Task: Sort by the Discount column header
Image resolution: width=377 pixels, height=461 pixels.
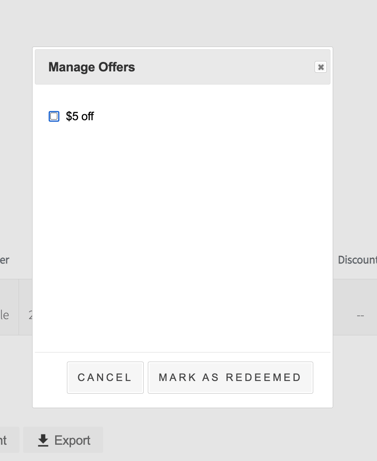Action: [x=357, y=260]
